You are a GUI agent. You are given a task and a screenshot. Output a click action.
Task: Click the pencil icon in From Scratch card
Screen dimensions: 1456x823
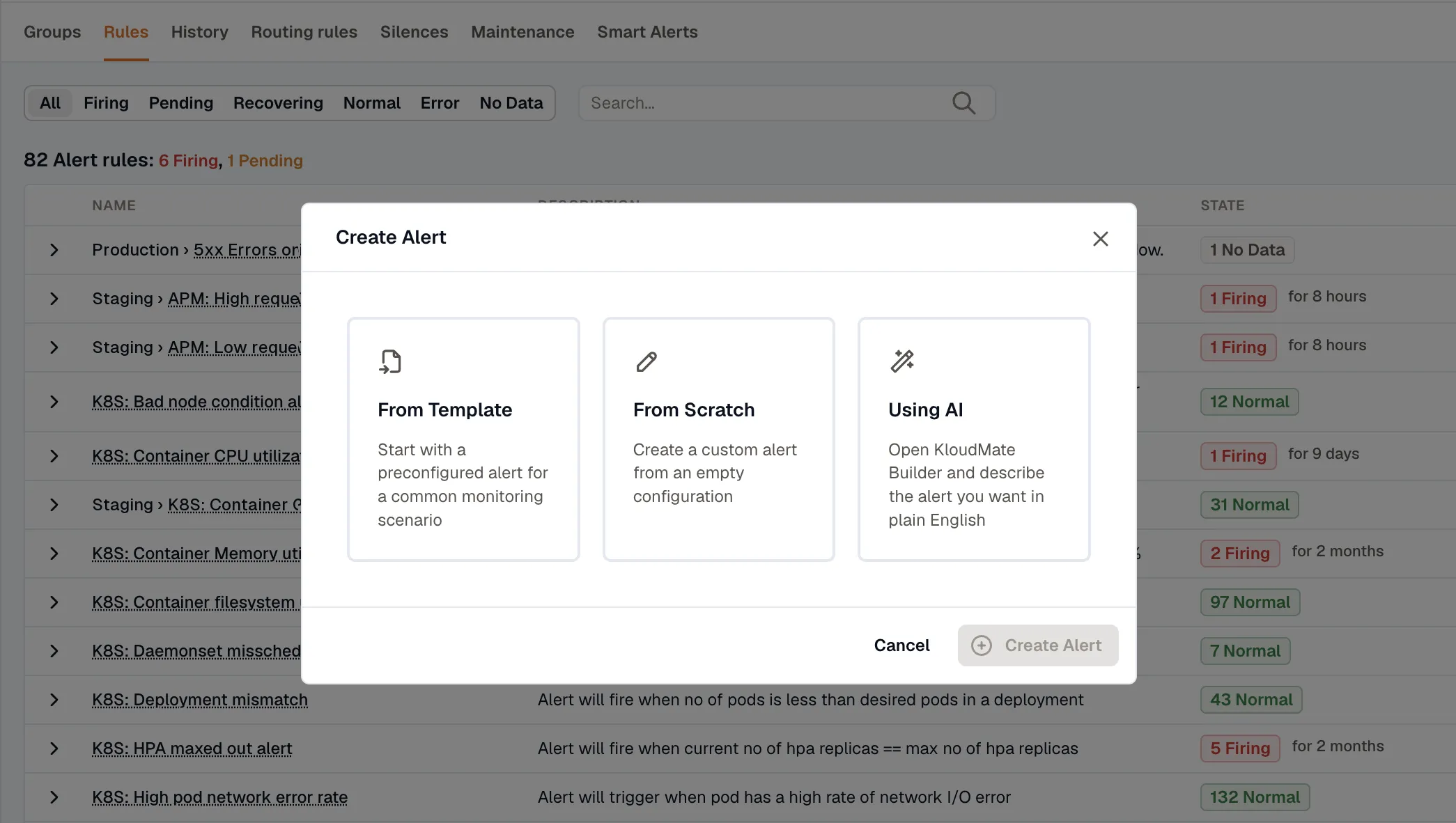coord(646,361)
